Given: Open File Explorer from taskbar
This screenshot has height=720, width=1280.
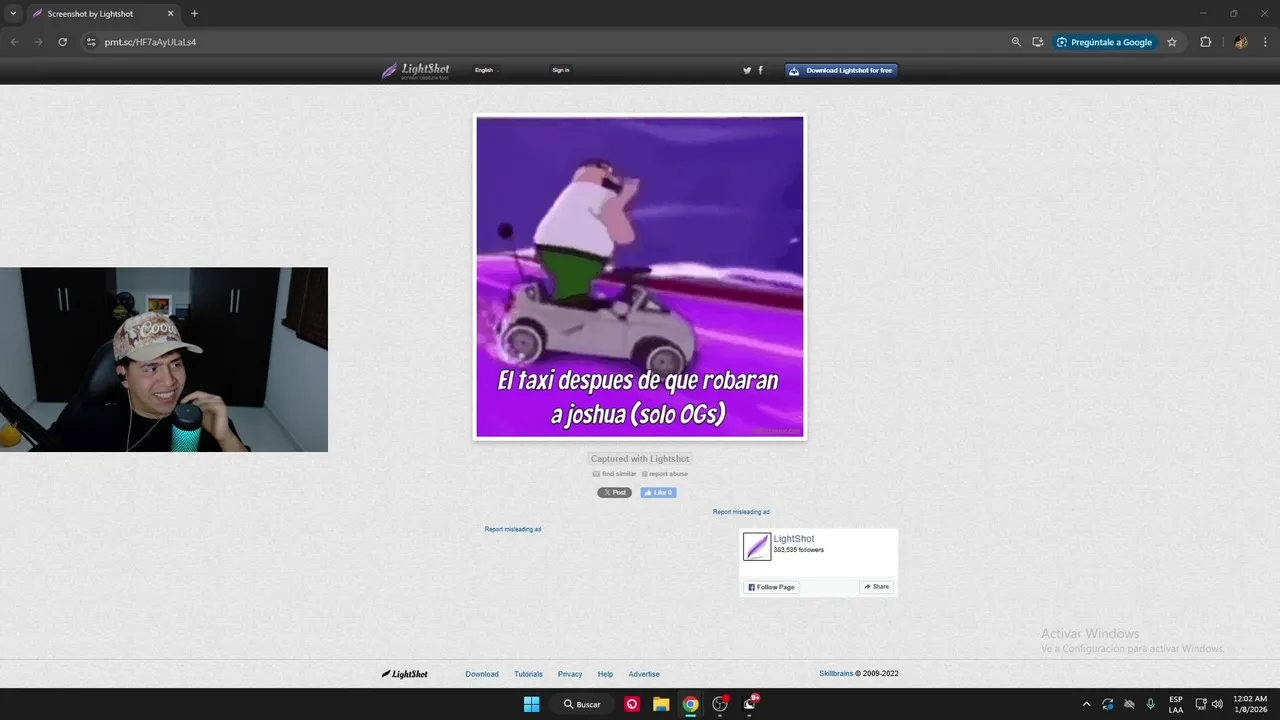Looking at the screenshot, I should (661, 704).
